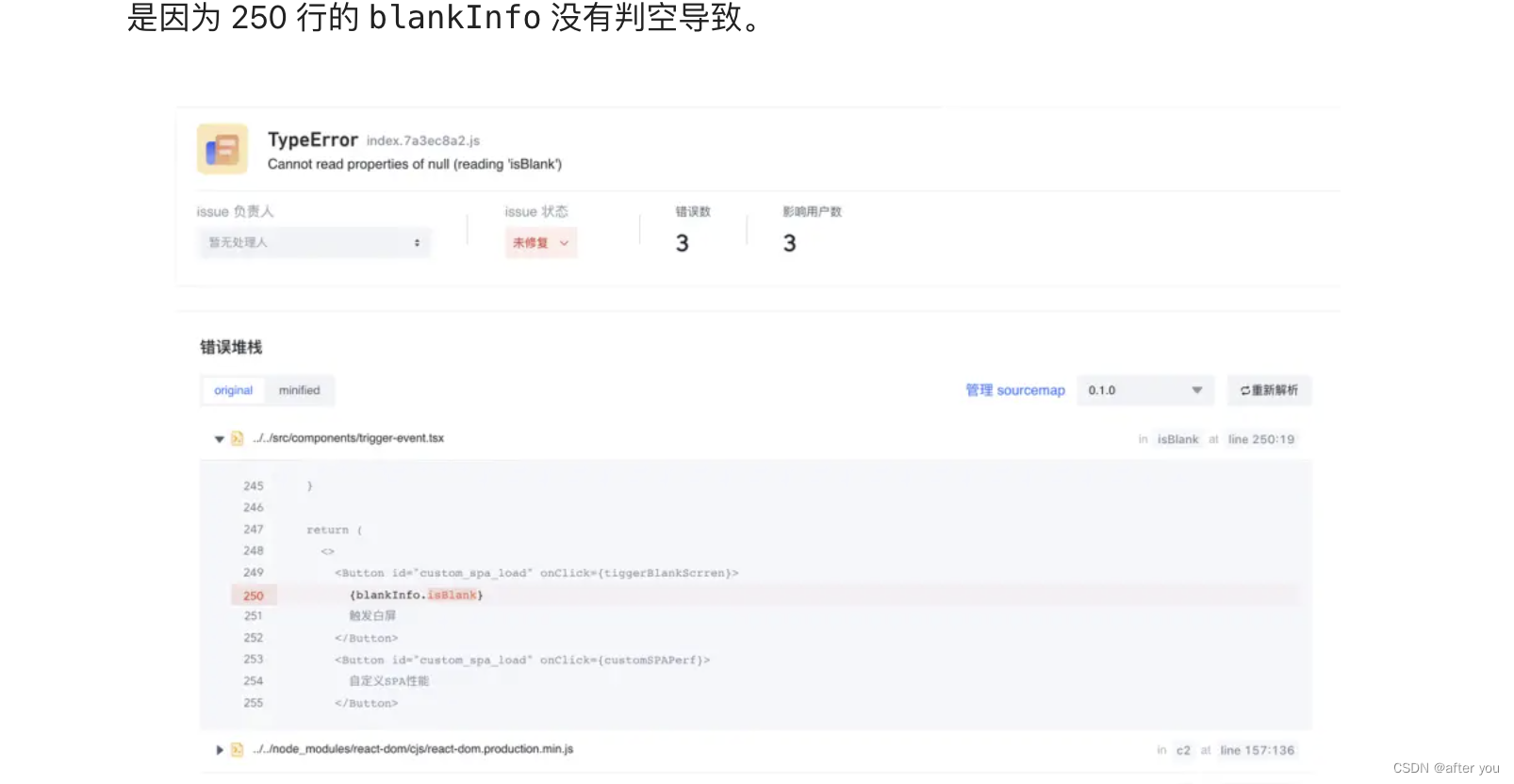Open the issue owner dropdown
The width and height of the screenshot is (1514, 784).
315,243
